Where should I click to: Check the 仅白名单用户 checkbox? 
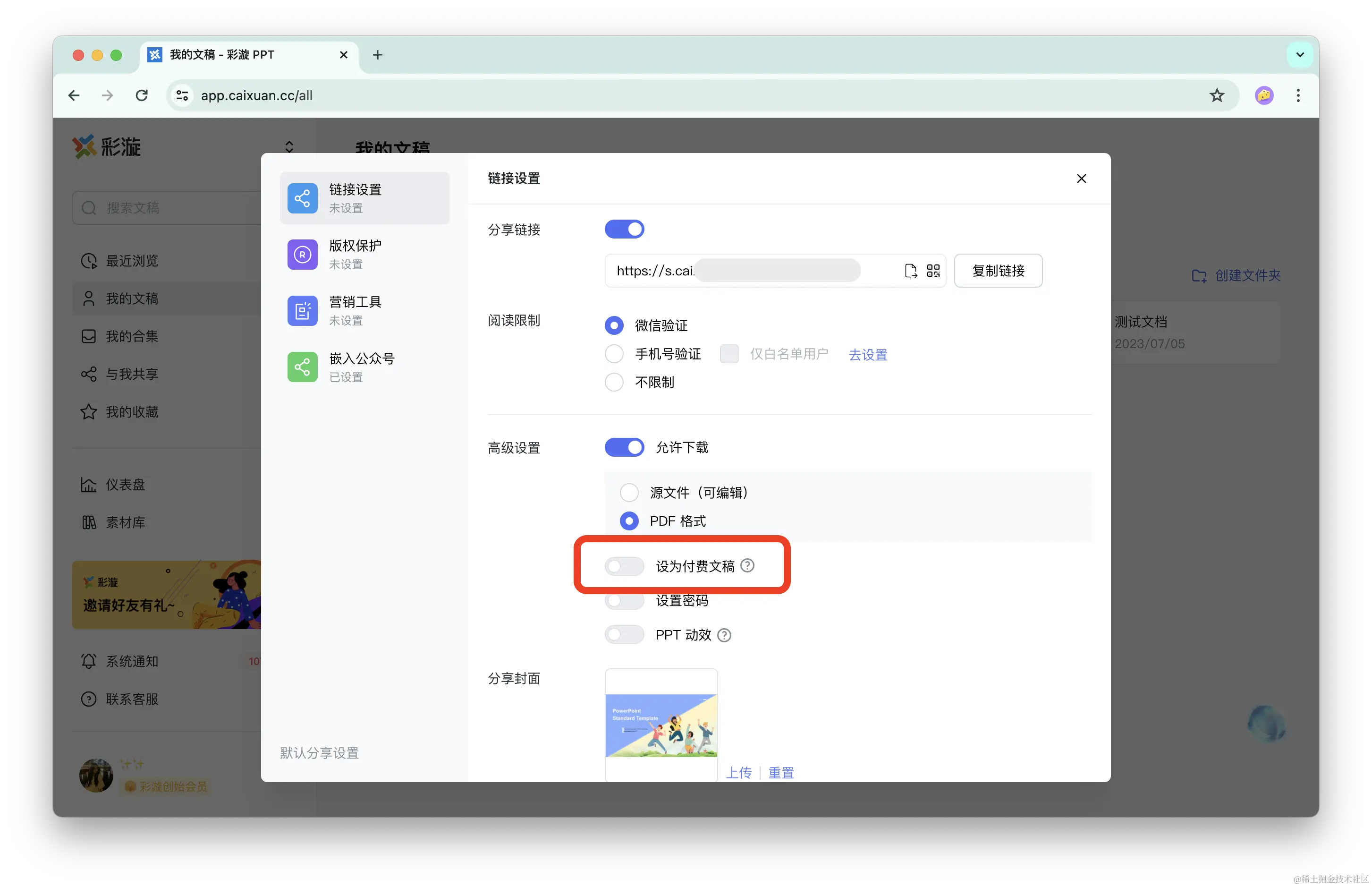[729, 354]
